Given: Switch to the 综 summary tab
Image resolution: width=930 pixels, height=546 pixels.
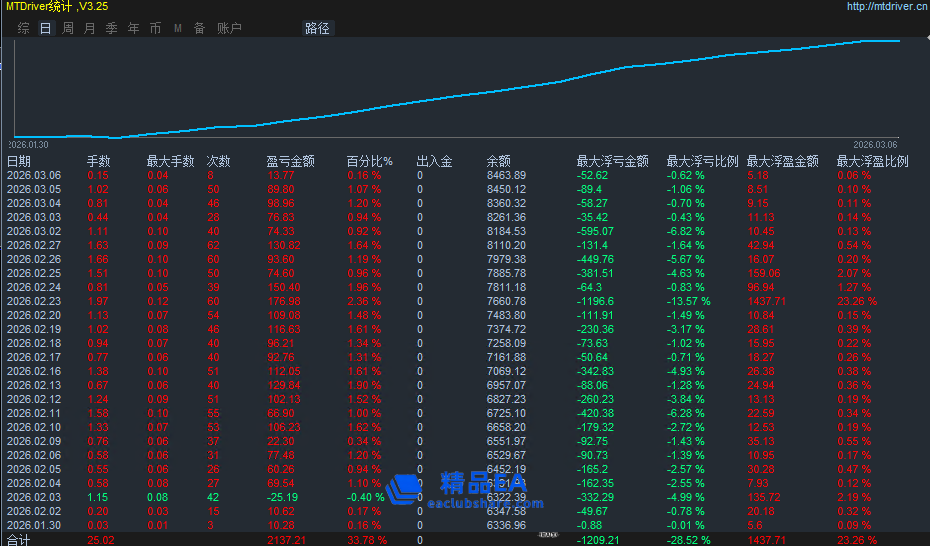Looking at the screenshot, I should click(x=24, y=28).
